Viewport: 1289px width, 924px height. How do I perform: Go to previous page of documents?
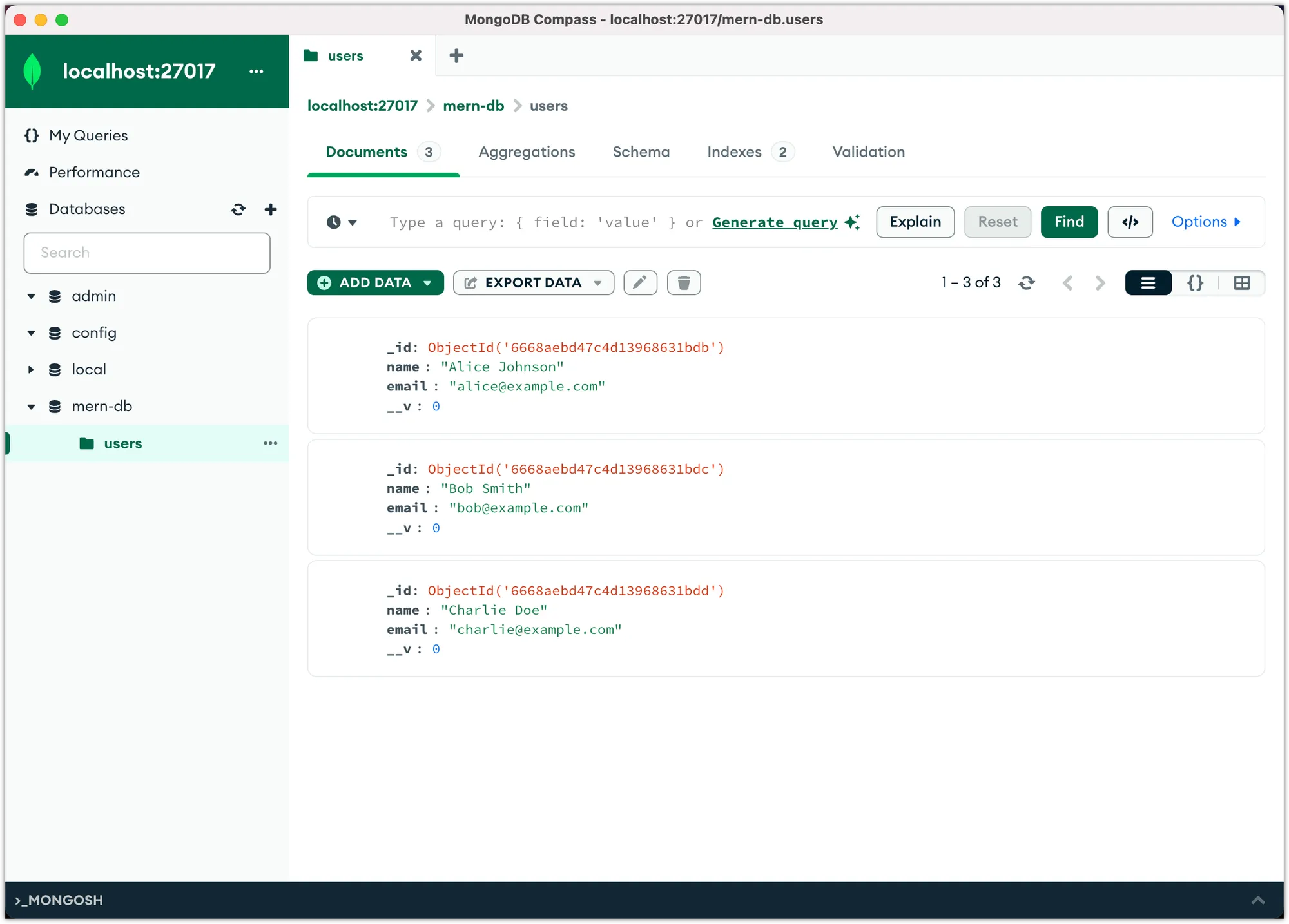tap(1068, 283)
